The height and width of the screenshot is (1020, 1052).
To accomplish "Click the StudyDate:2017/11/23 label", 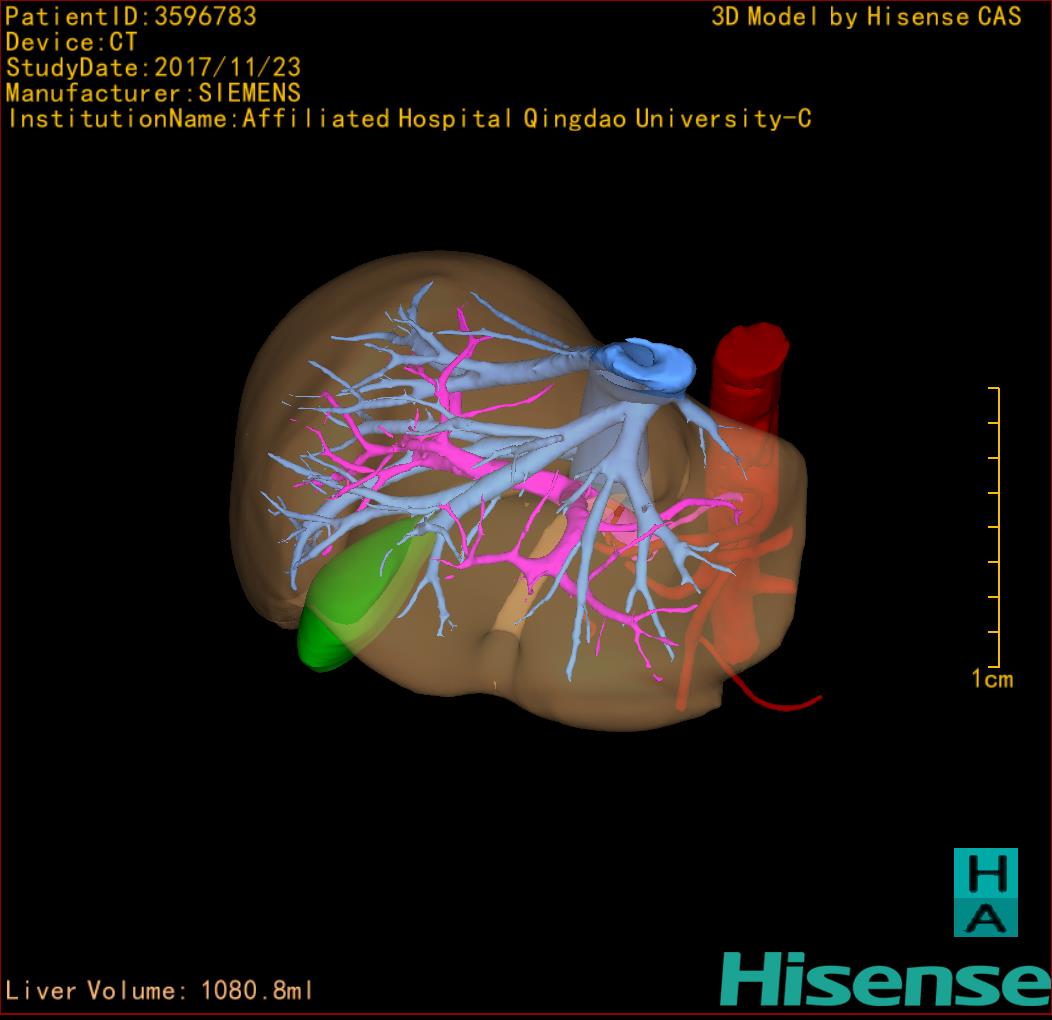I will coord(153,68).
